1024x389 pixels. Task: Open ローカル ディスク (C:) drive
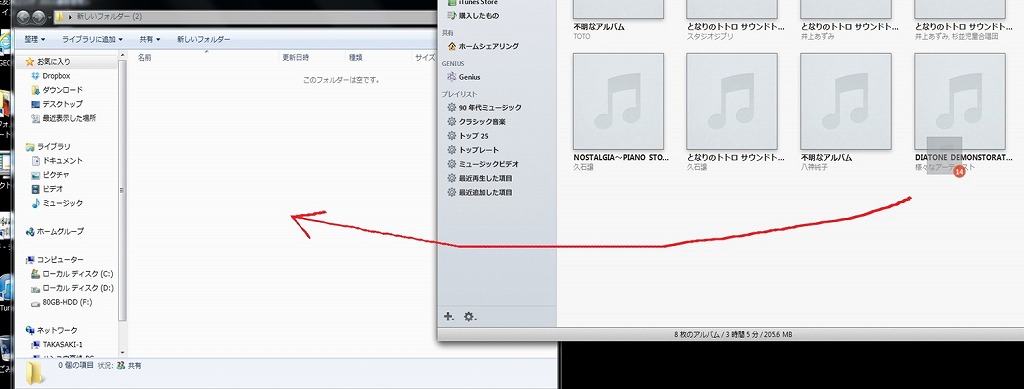coord(72,274)
